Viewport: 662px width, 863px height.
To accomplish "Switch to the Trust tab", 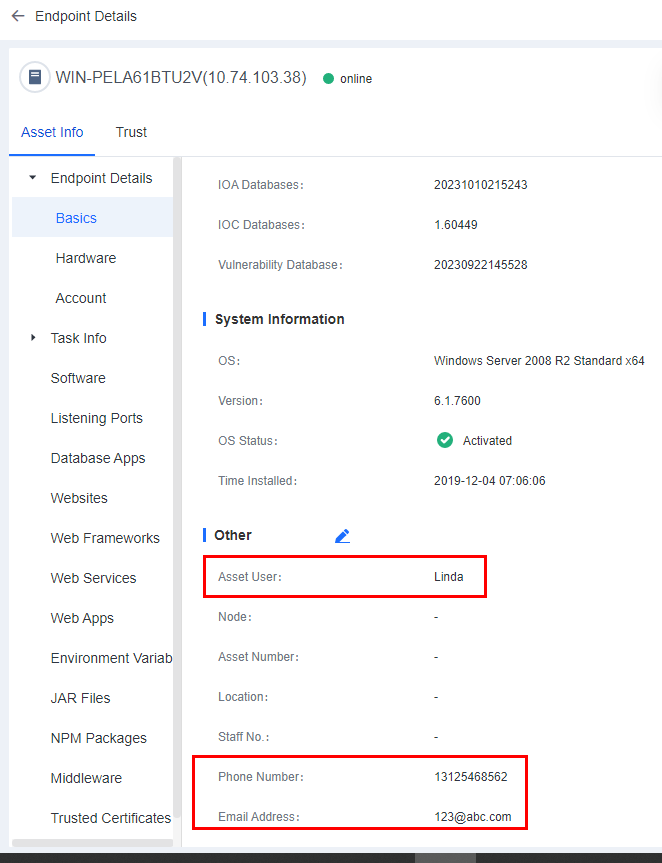I will [x=131, y=132].
